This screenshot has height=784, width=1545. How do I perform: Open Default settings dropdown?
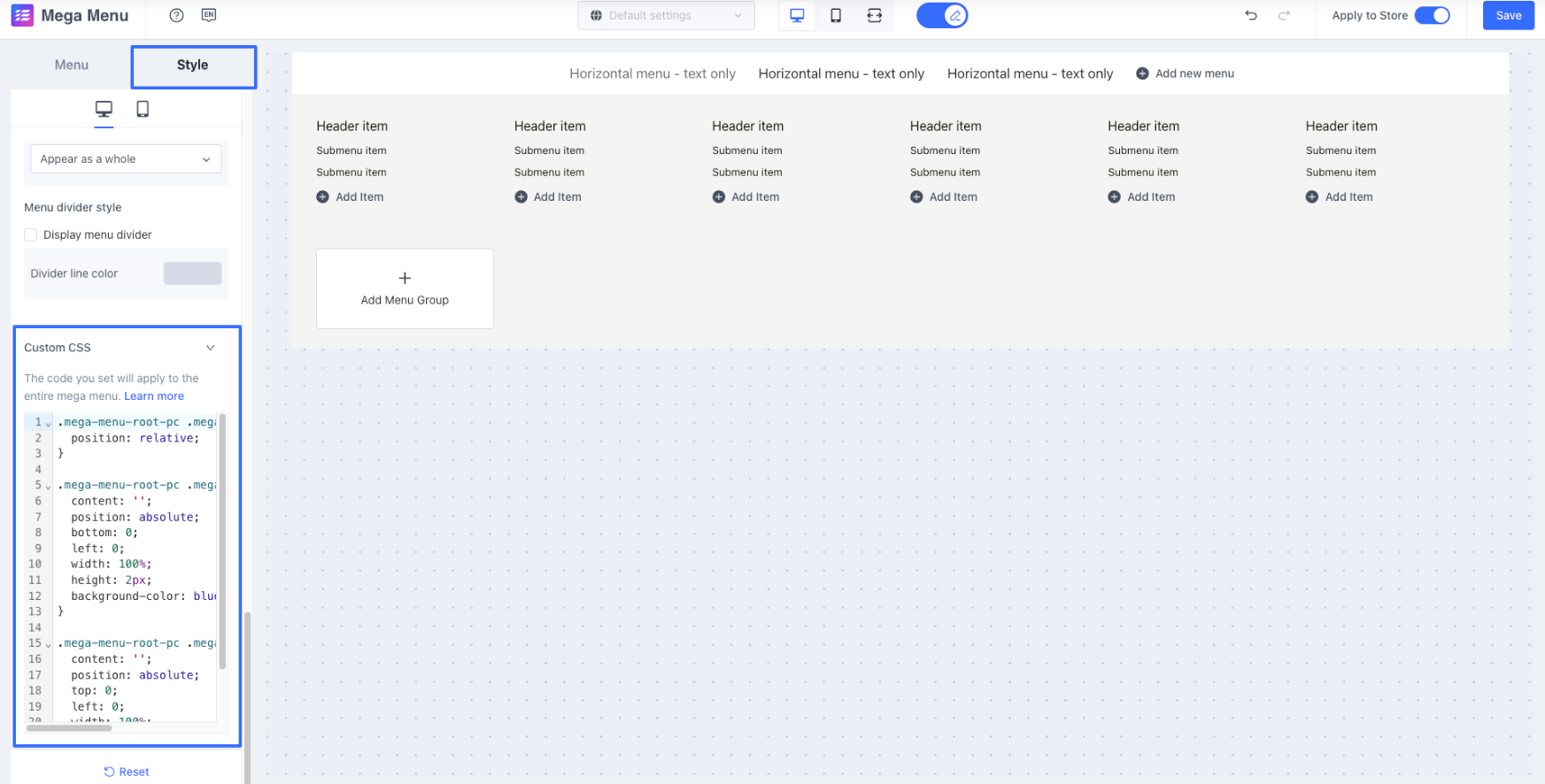coord(666,15)
